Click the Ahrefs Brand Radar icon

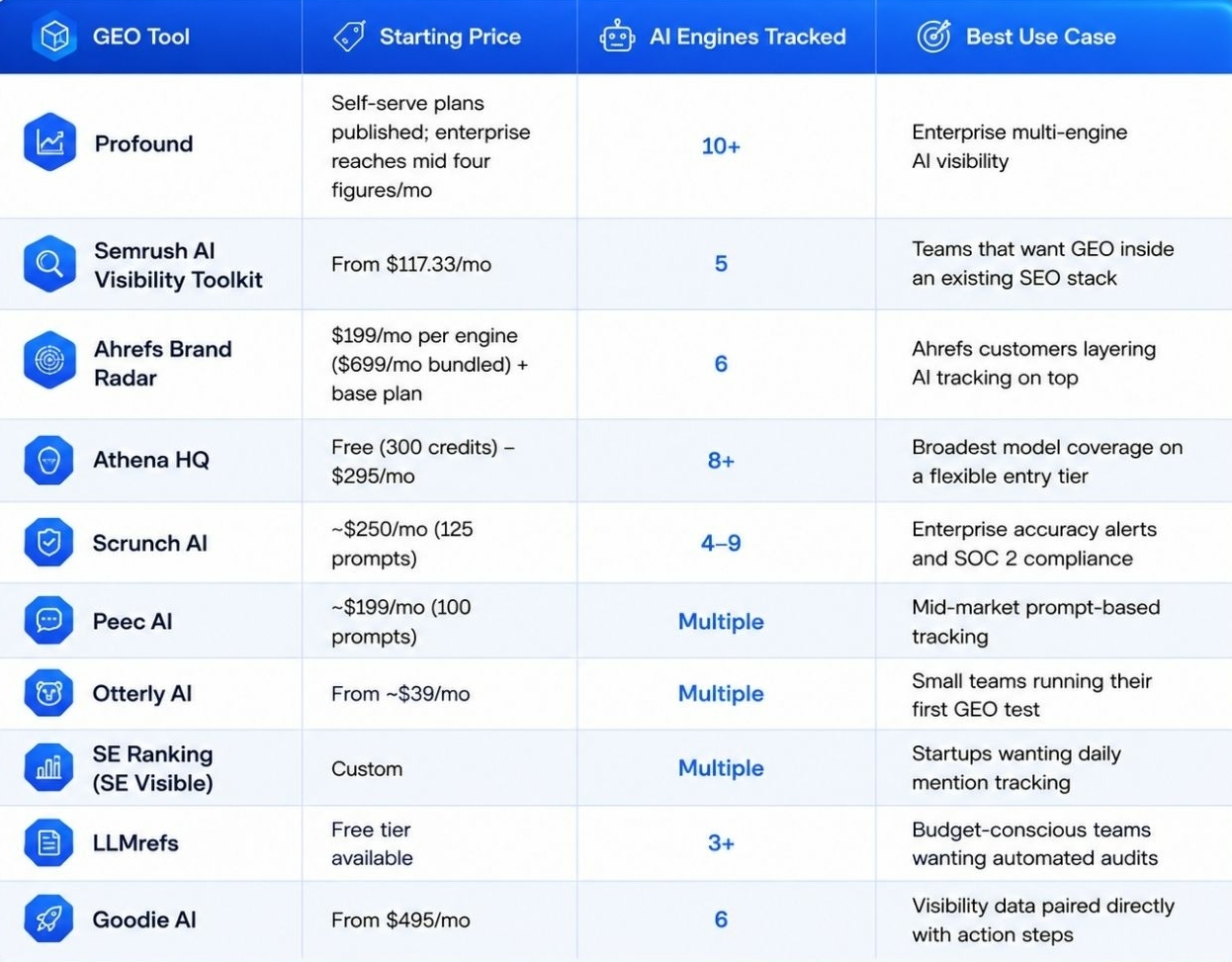[x=49, y=361]
